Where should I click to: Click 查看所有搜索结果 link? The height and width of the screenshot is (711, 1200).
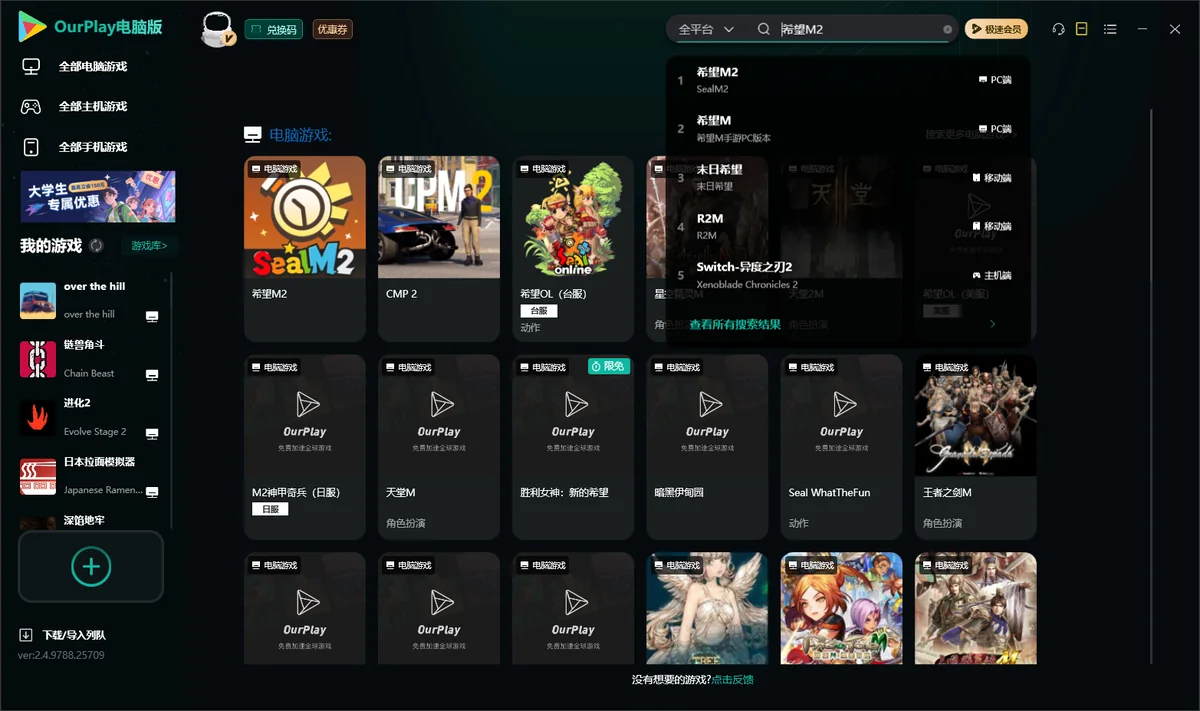[x=735, y=325]
